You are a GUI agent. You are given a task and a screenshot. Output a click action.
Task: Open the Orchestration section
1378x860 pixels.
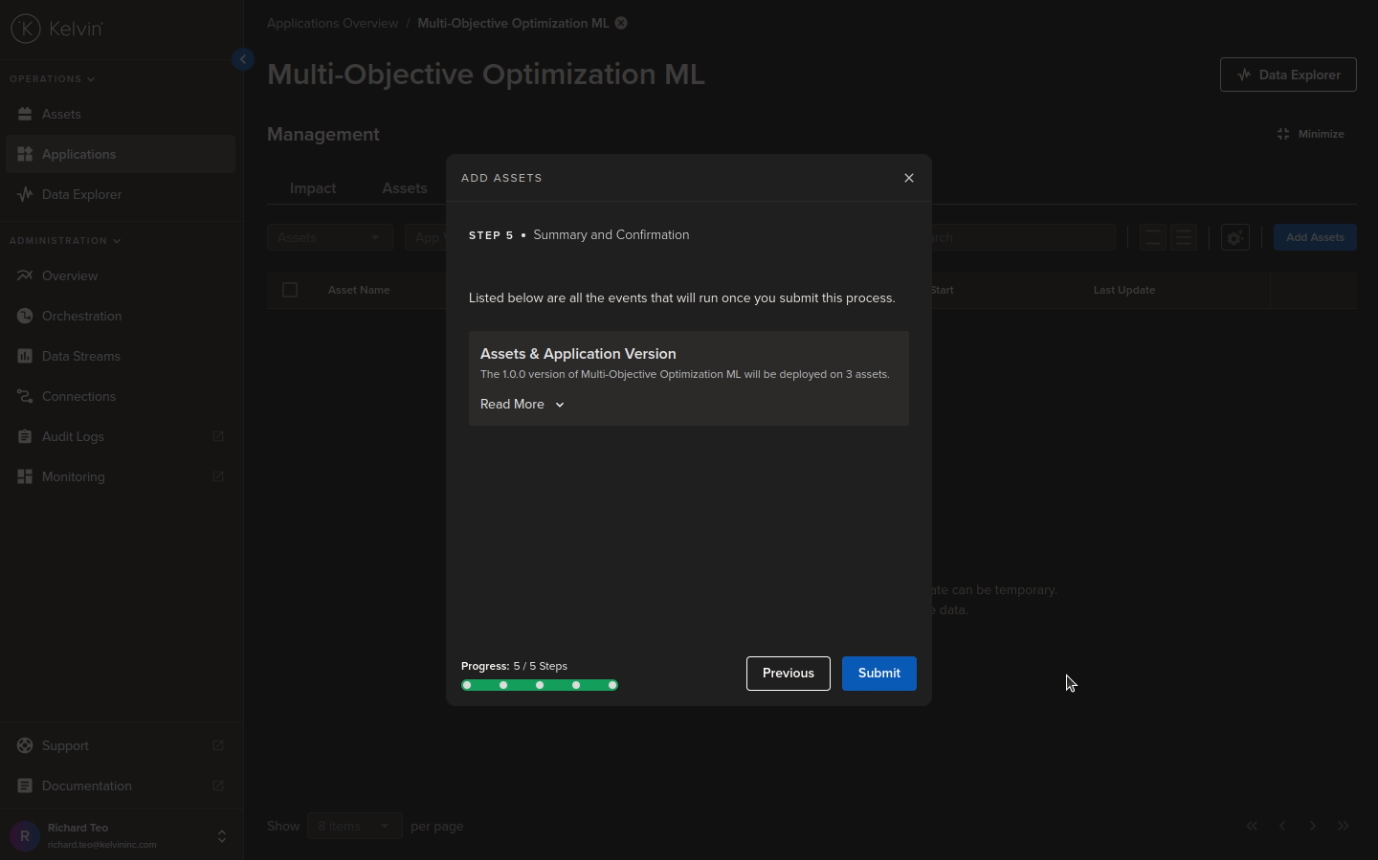pyautogui.click(x=82, y=315)
